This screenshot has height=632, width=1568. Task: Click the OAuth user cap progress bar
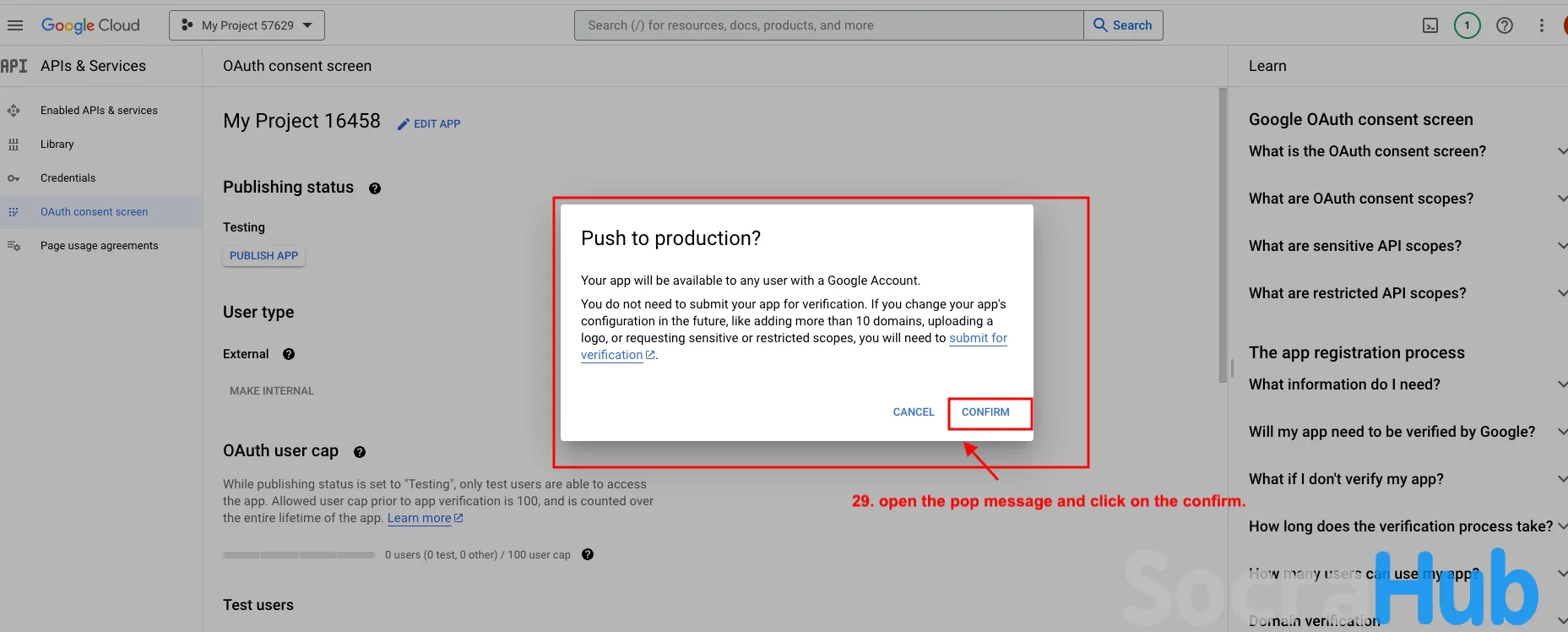coord(299,555)
